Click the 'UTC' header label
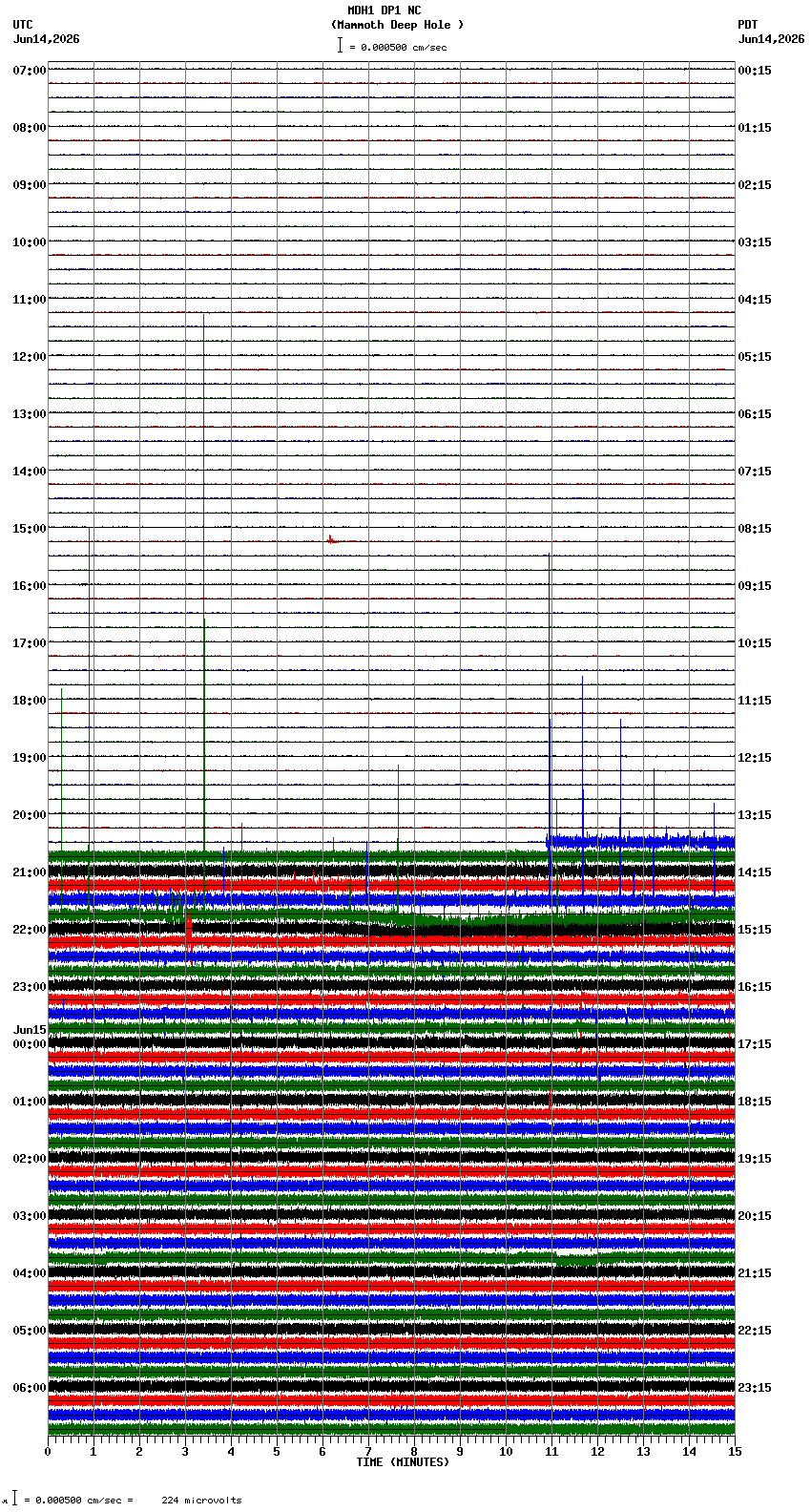 [23, 25]
